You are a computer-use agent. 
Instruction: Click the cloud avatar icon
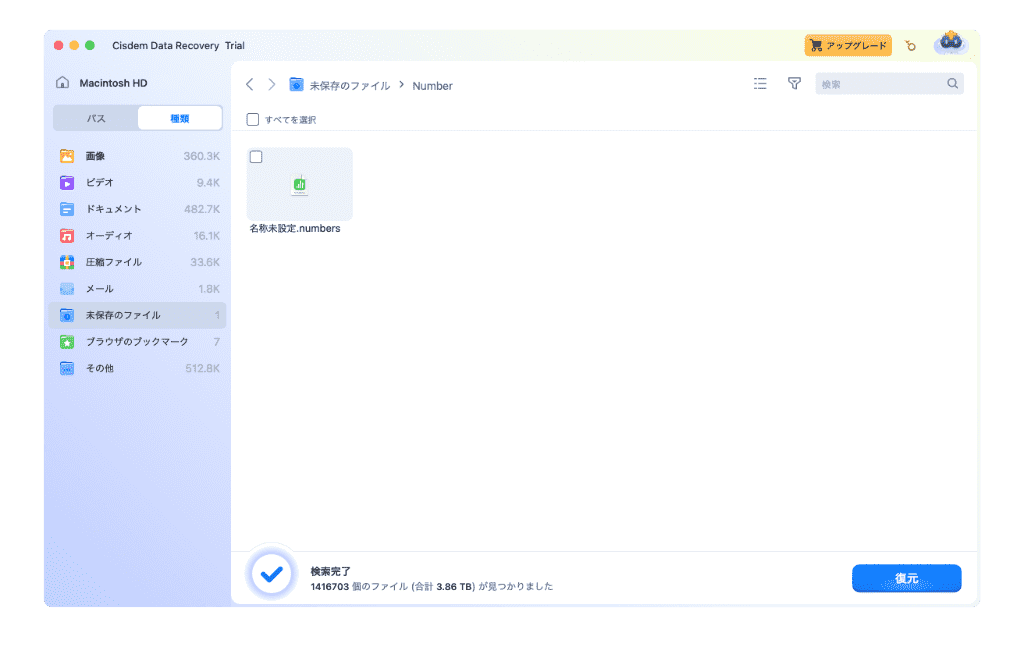pyautogui.click(x=949, y=44)
